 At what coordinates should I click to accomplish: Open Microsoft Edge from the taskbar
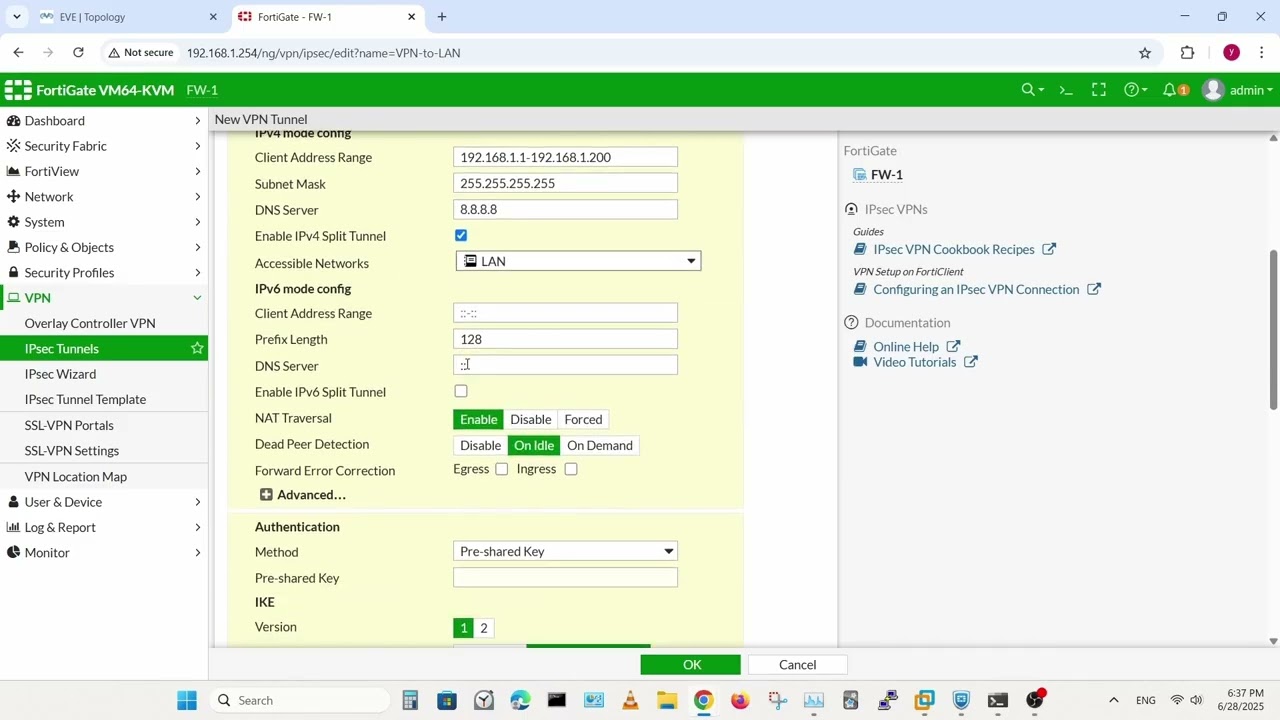tap(520, 700)
